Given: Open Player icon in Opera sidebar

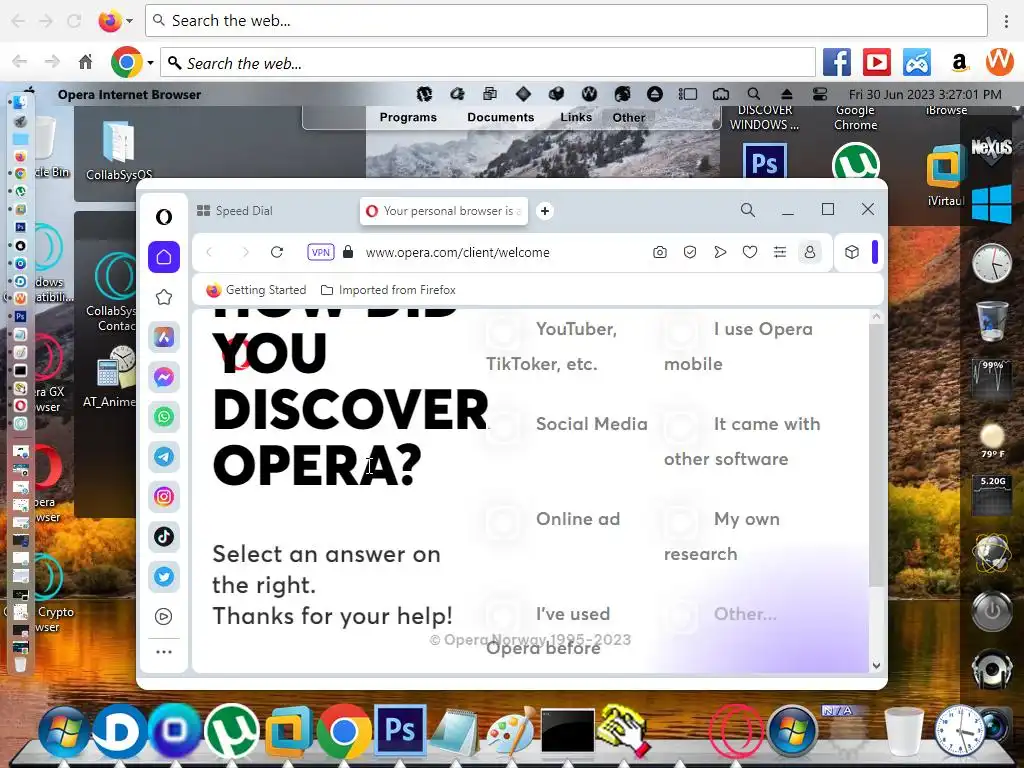Looking at the screenshot, I should (164, 616).
